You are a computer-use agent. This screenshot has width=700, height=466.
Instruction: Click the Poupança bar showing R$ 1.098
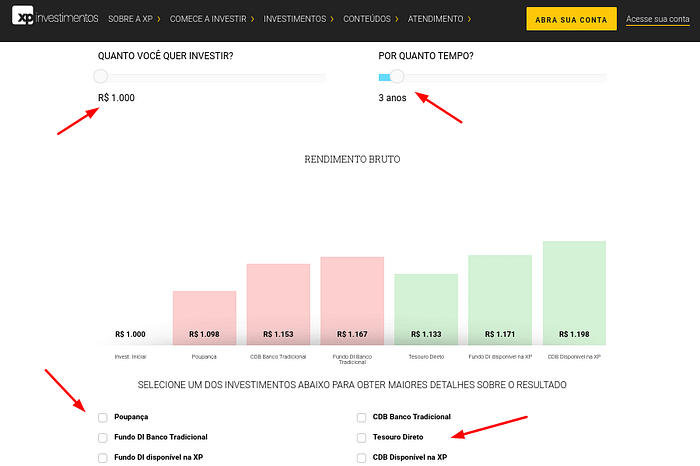204,318
